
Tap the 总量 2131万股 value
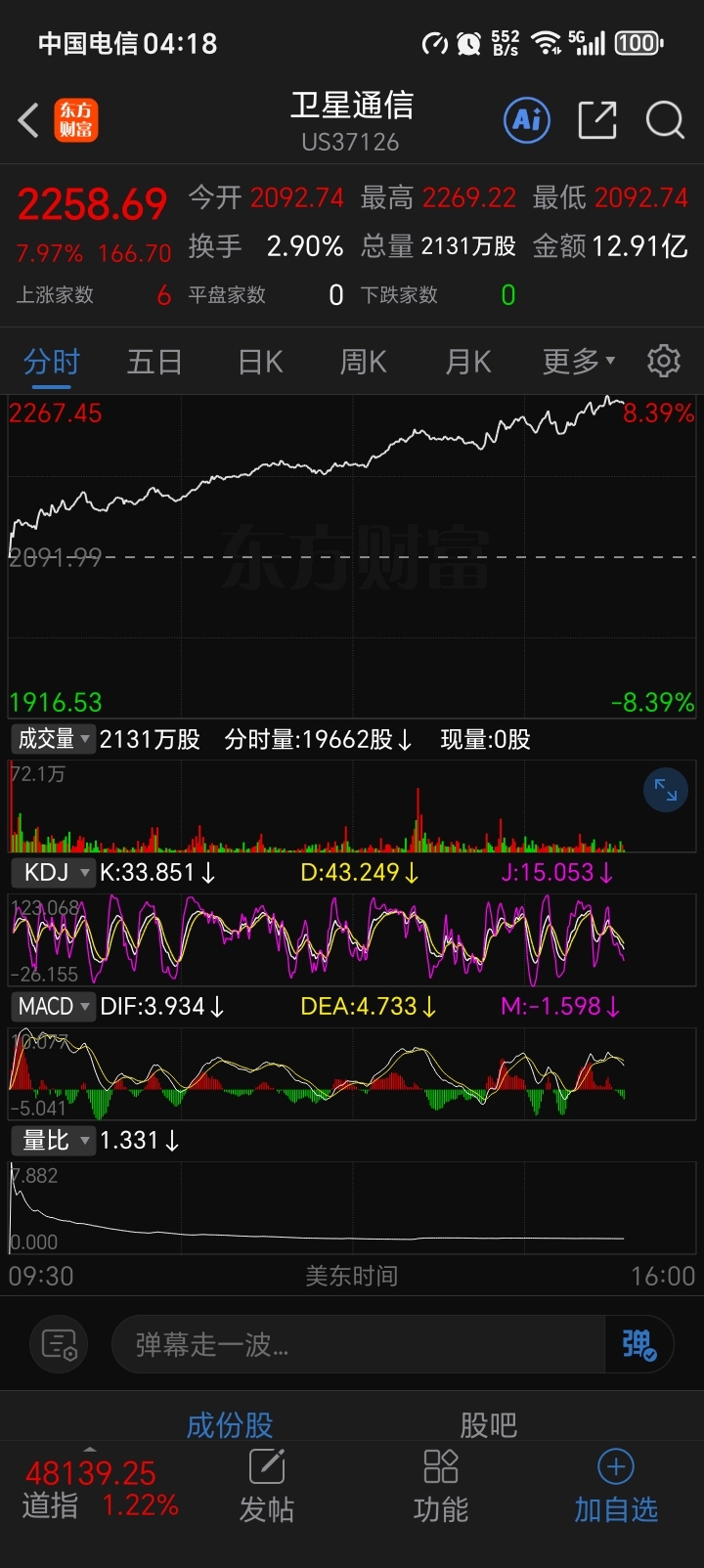(469, 246)
